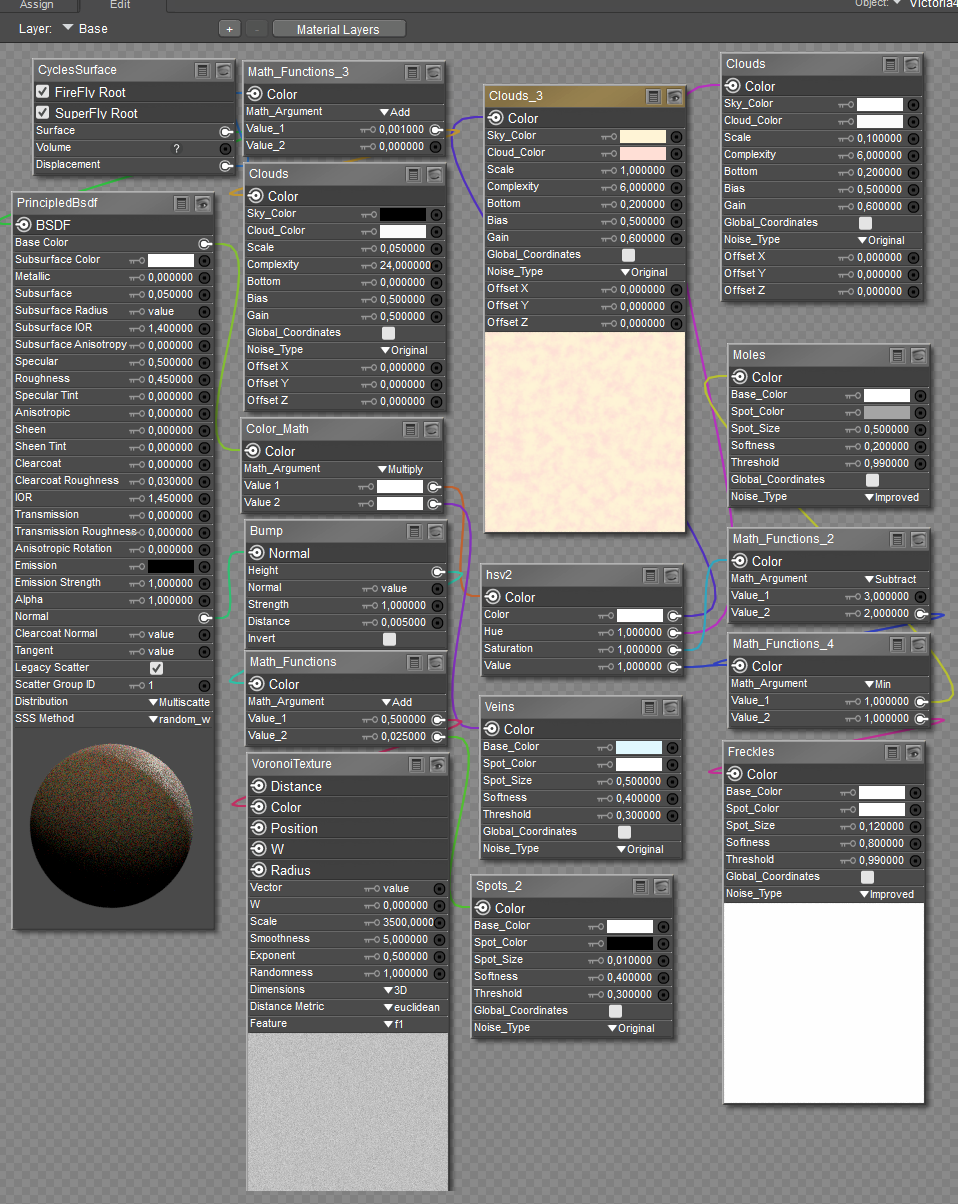This screenshot has width=958, height=1204.
Task: Switch to the Assign tab
Action: point(37,5)
